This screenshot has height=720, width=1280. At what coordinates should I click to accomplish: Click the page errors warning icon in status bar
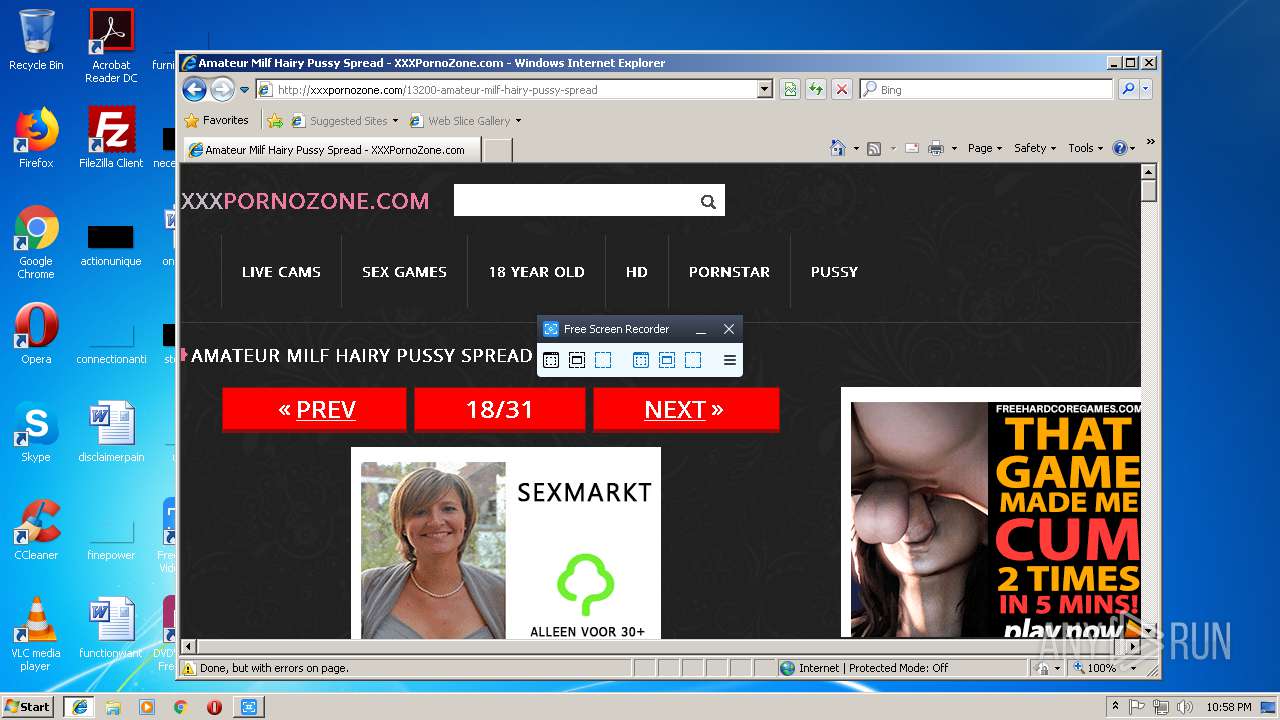tap(188, 668)
